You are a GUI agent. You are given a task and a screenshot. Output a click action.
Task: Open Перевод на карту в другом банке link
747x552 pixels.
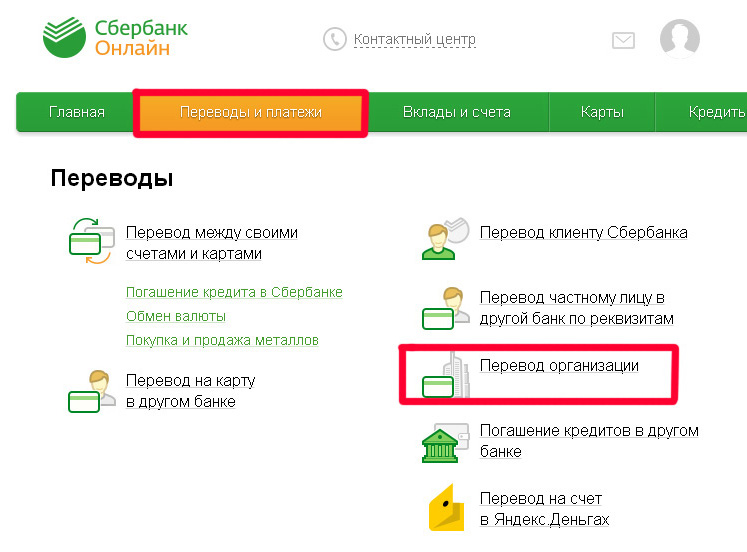tap(191, 391)
